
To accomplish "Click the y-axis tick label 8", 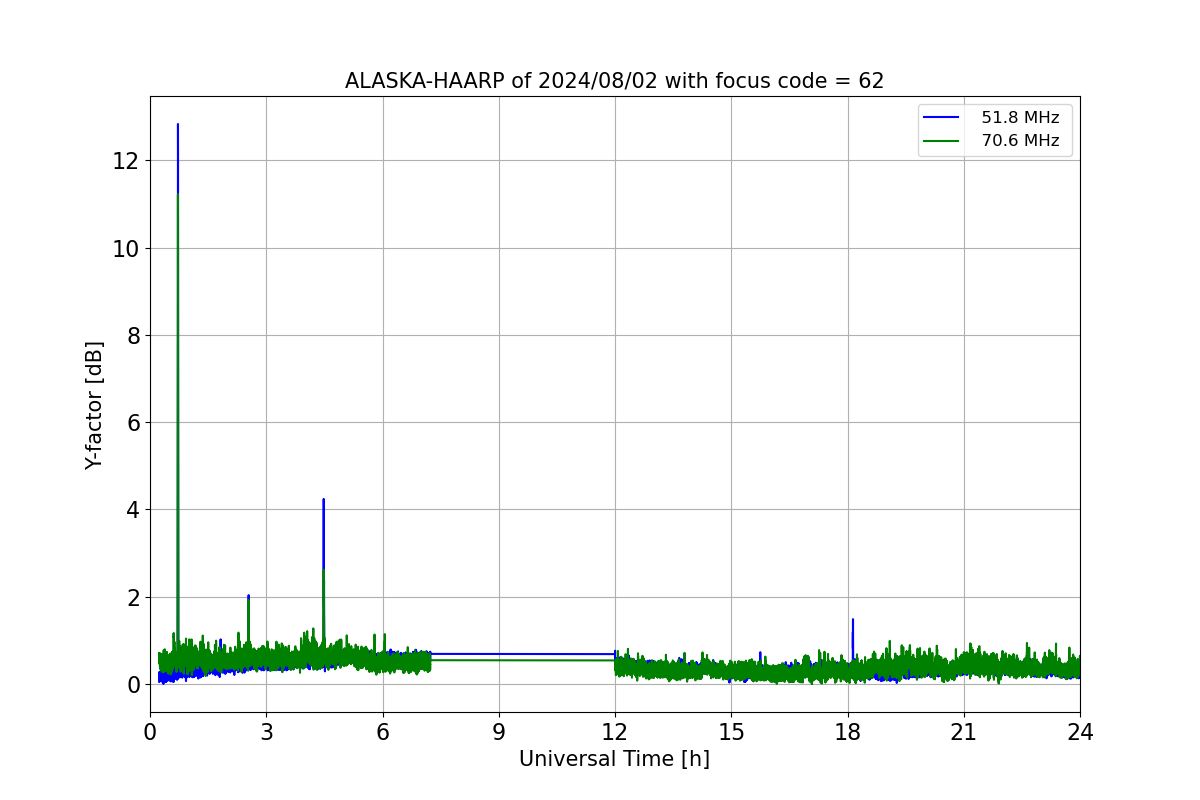I will pos(134,335).
